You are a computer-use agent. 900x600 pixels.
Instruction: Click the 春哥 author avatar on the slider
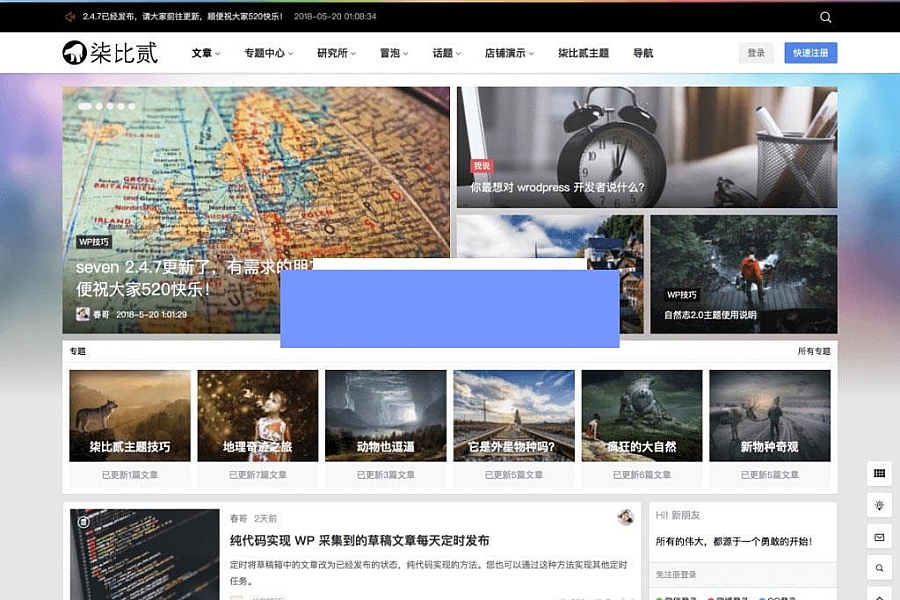tap(83, 314)
